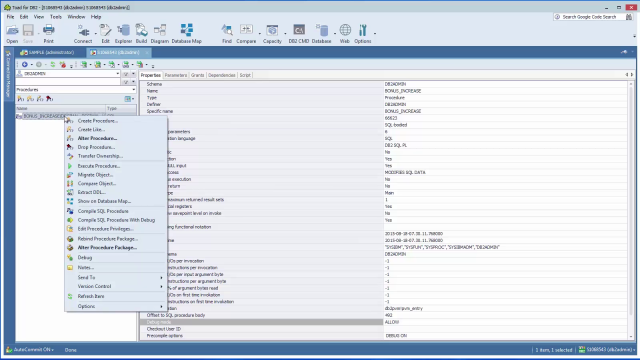
Task: Click the blue back navigation arrow icon
Action: click(x=24, y=64)
